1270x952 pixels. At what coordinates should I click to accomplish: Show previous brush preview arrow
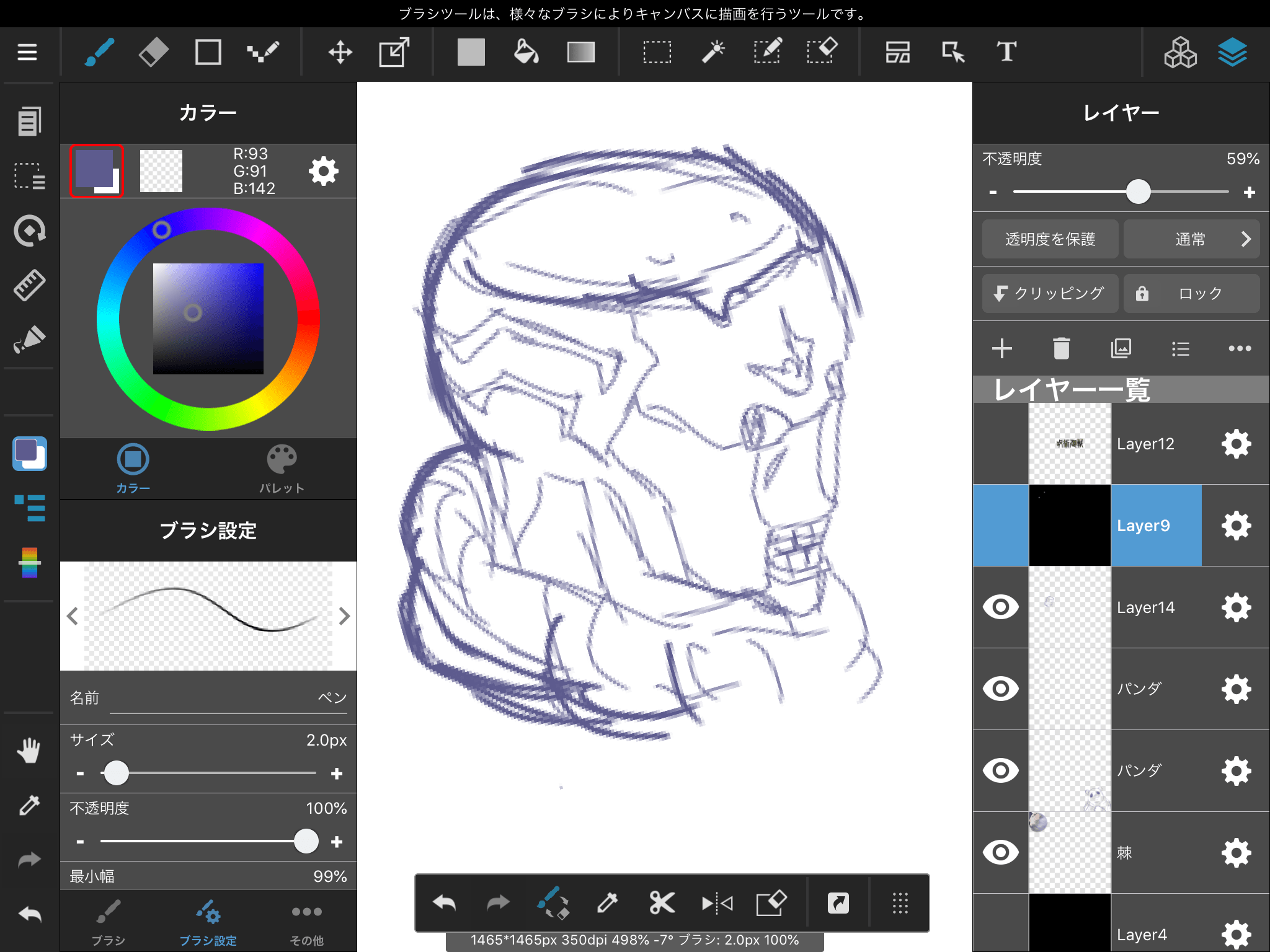(x=73, y=616)
